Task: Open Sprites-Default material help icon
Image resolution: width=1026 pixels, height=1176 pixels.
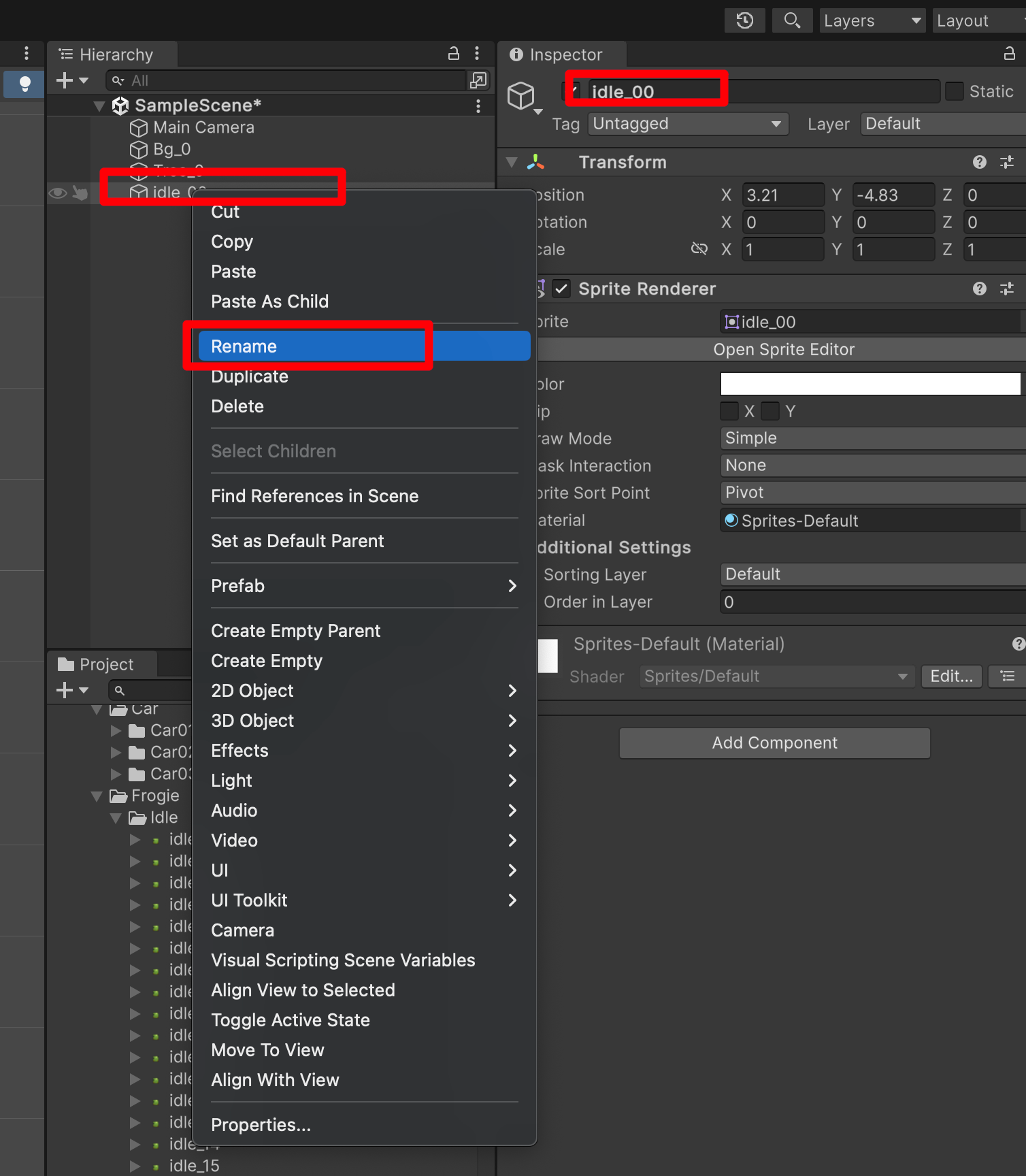Action: 1019,644
